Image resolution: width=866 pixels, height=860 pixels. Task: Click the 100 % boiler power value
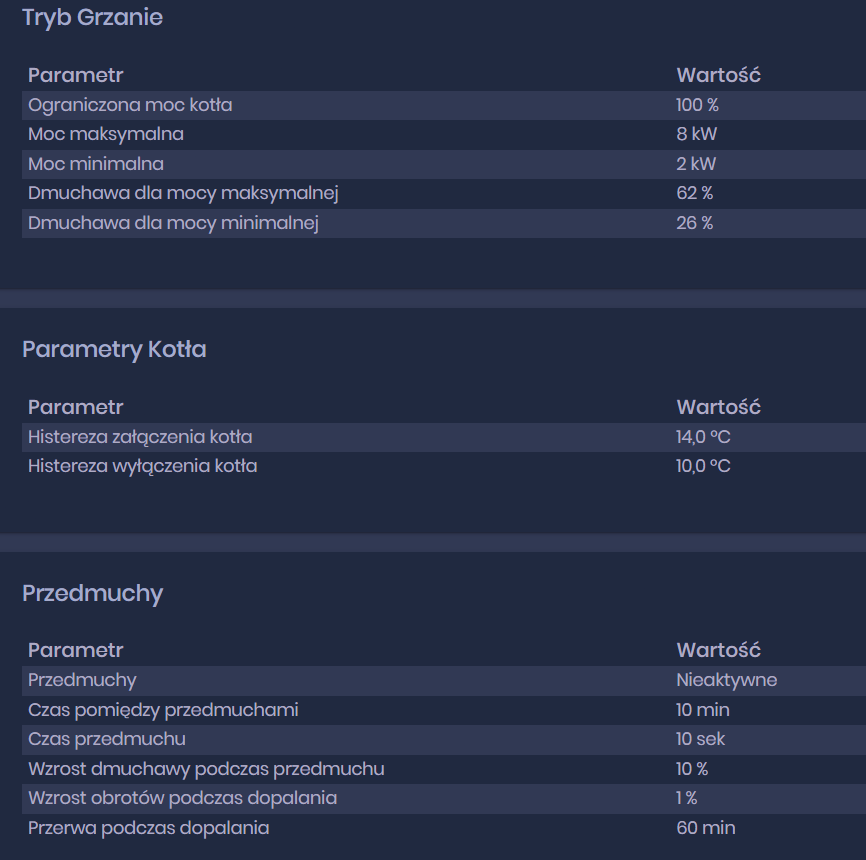(697, 105)
